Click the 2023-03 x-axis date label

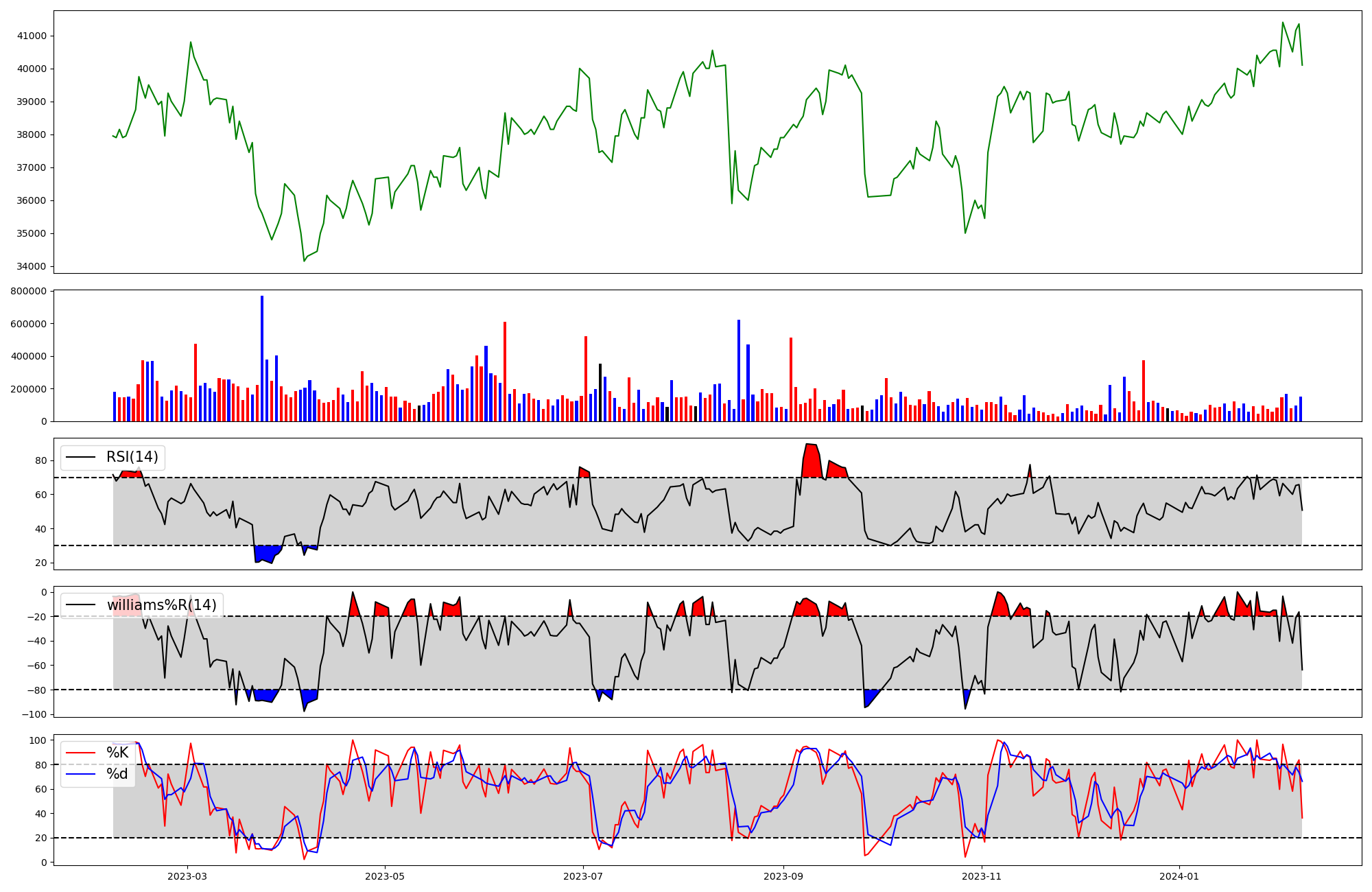pyautogui.click(x=187, y=876)
